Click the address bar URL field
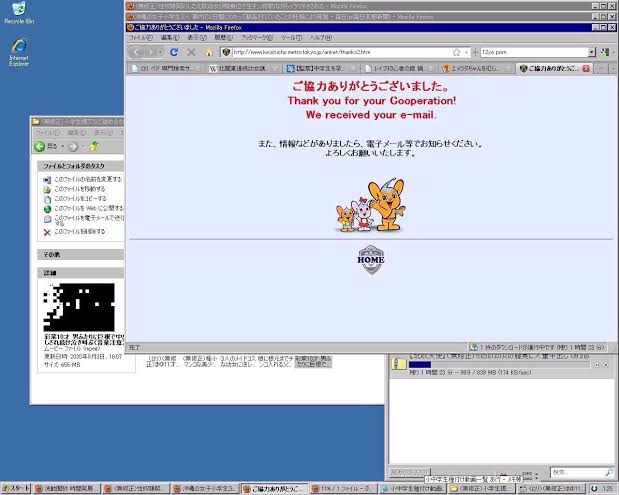This screenshot has width=619, height=495. [x=341, y=52]
